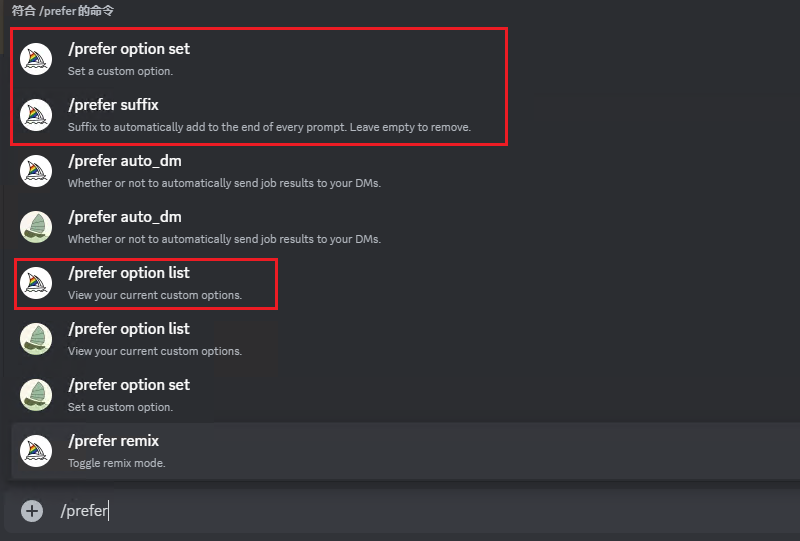This screenshot has height=541, width=800.
Task: Click the green sailboat icon beside /prefer option list
Action: pyautogui.click(x=36, y=339)
